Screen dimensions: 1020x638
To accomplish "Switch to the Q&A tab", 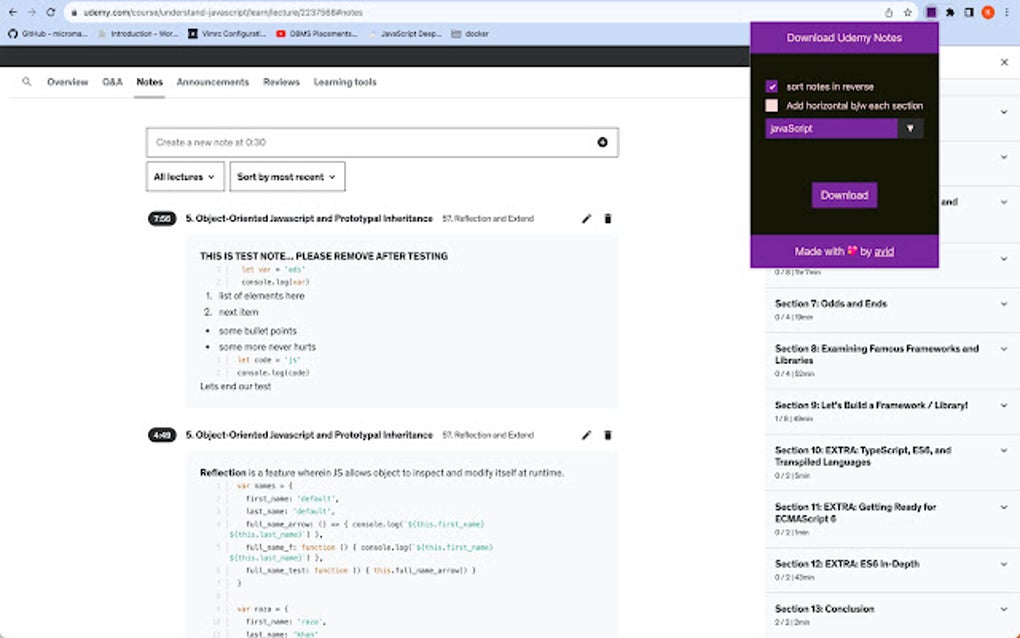I will (112, 82).
